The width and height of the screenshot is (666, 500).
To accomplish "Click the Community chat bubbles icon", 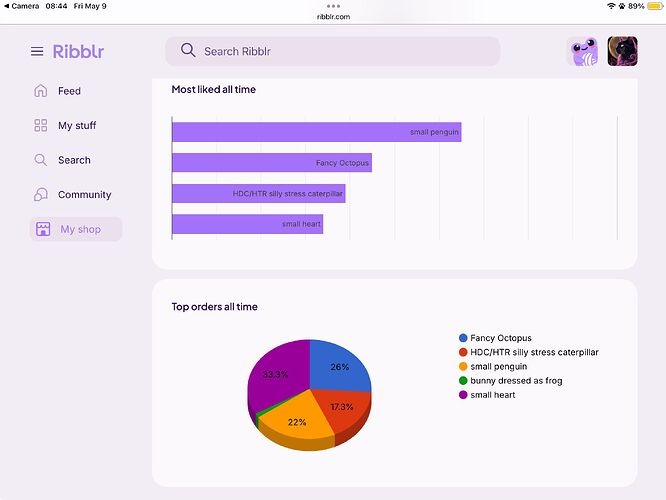I will point(41,195).
